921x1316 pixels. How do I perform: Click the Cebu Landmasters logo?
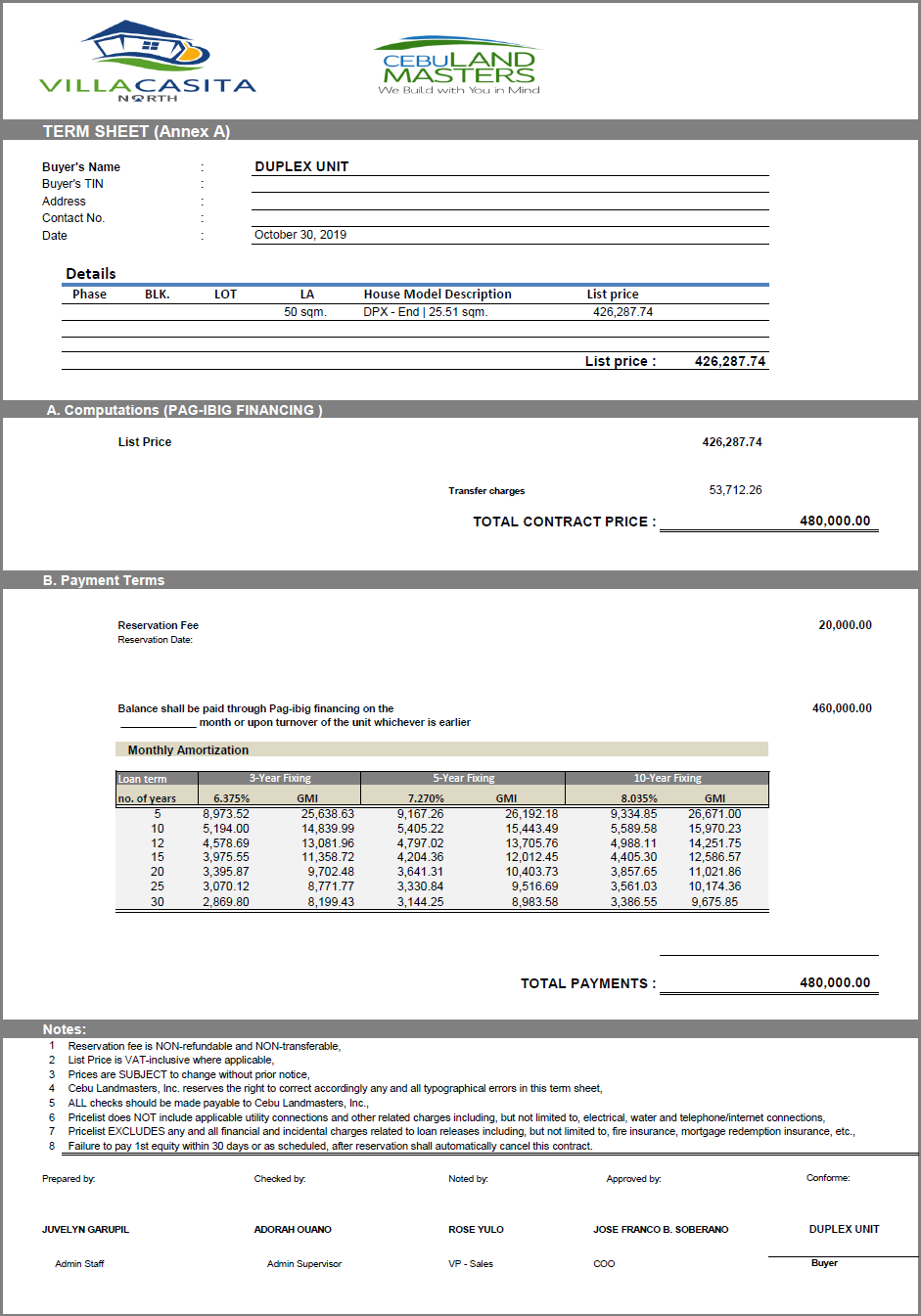point(458,66)
